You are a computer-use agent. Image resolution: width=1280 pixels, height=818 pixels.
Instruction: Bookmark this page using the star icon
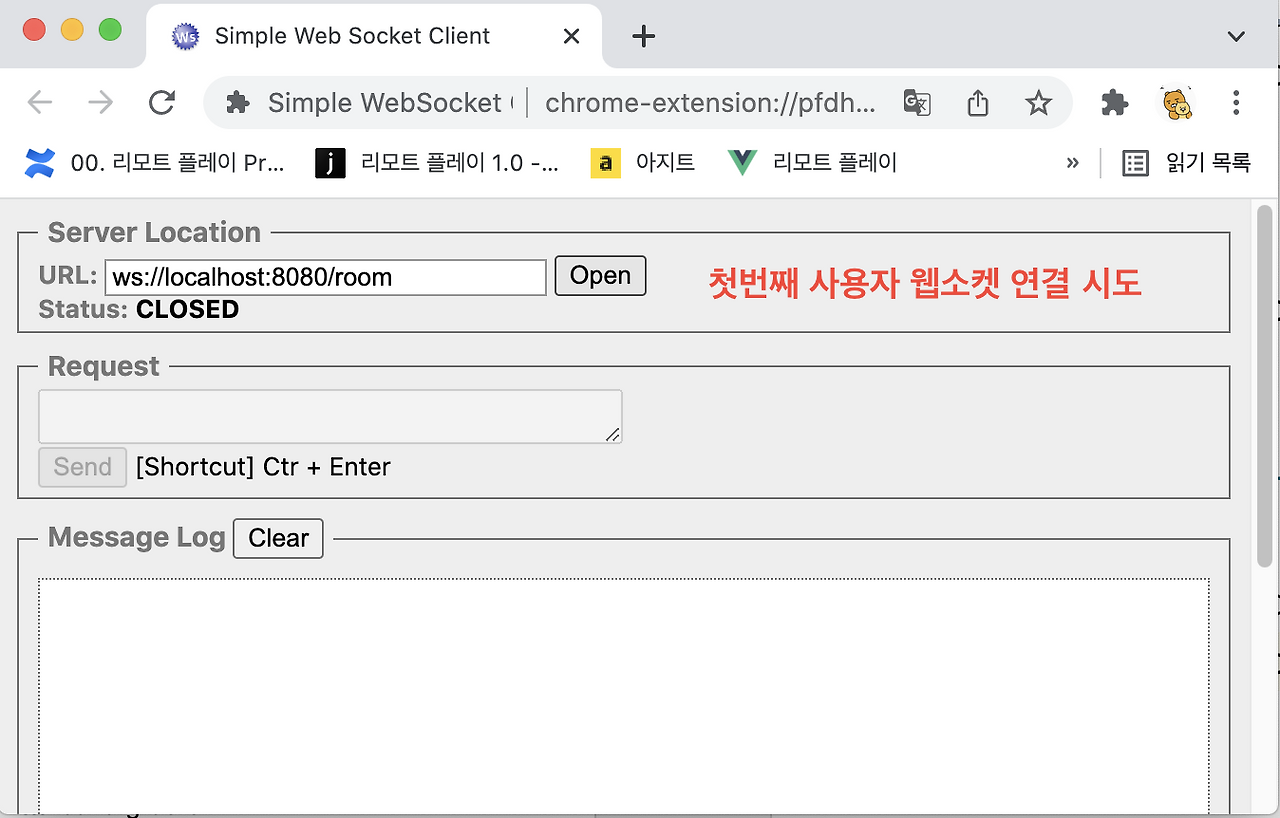1039,102
